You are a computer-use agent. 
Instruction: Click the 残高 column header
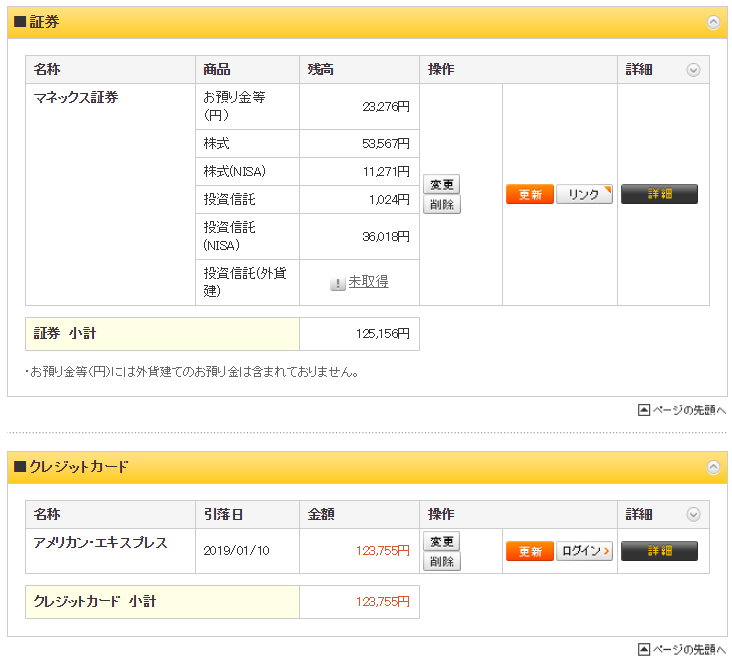pos(359,70)
